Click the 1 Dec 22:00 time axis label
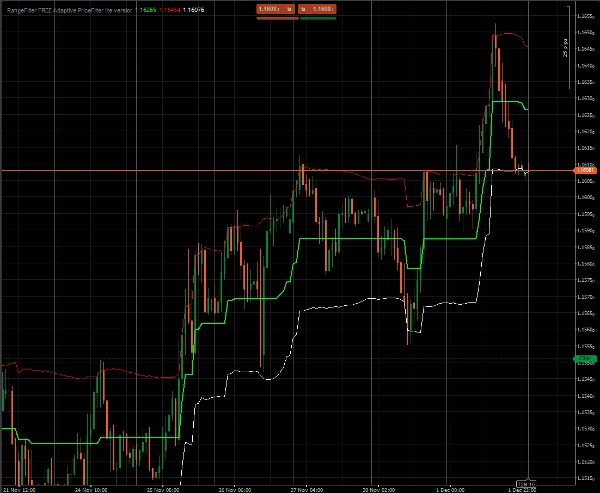Screen dimensions: 600x493 522,490
